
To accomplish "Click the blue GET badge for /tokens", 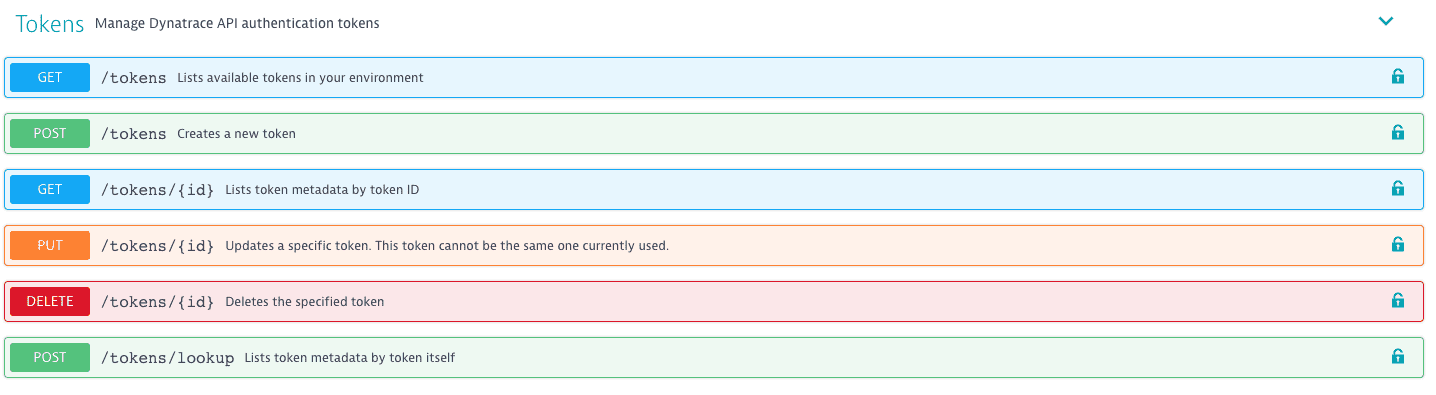I will click(50, 77).
